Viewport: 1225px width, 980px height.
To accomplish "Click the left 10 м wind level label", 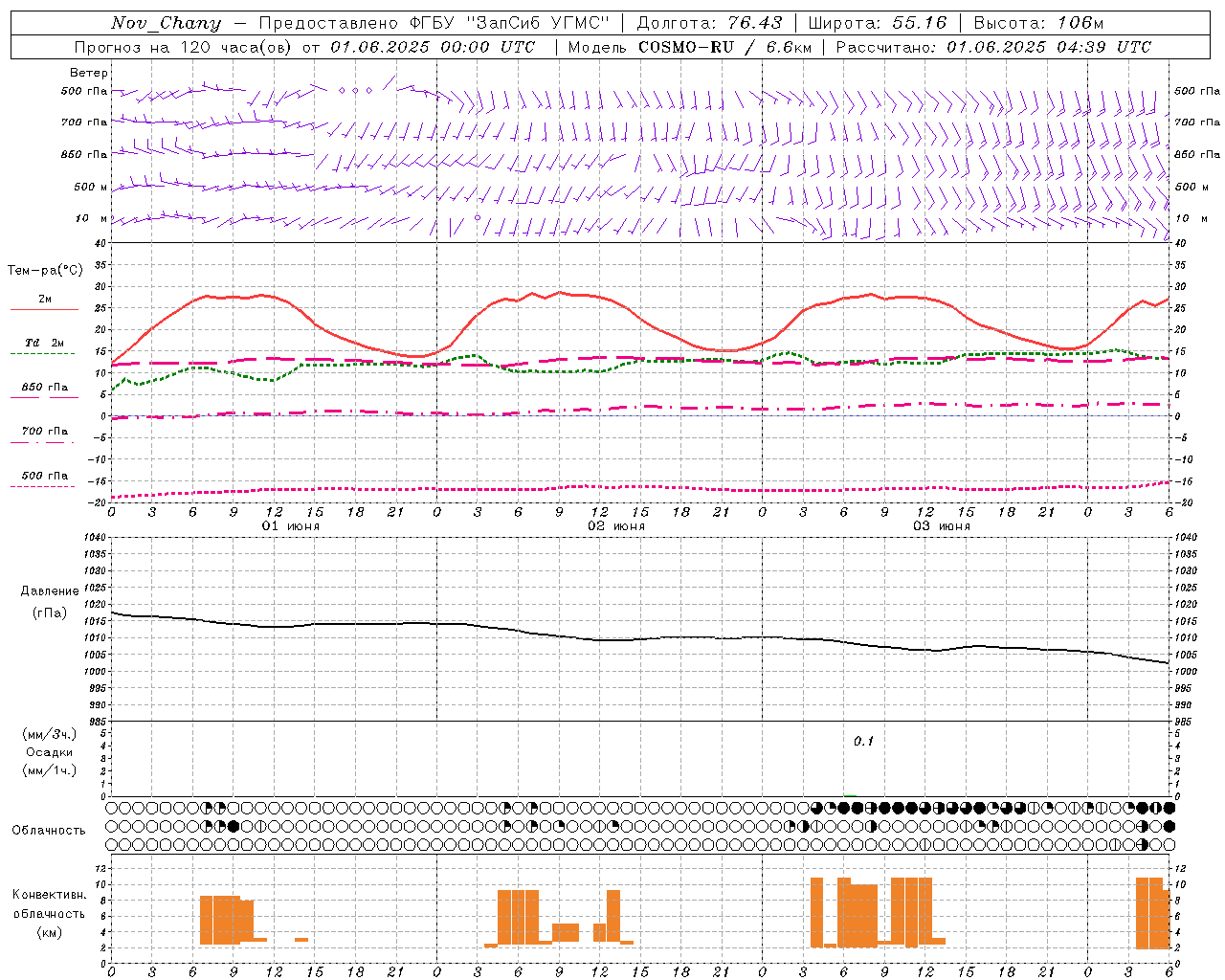I will 93,218.
